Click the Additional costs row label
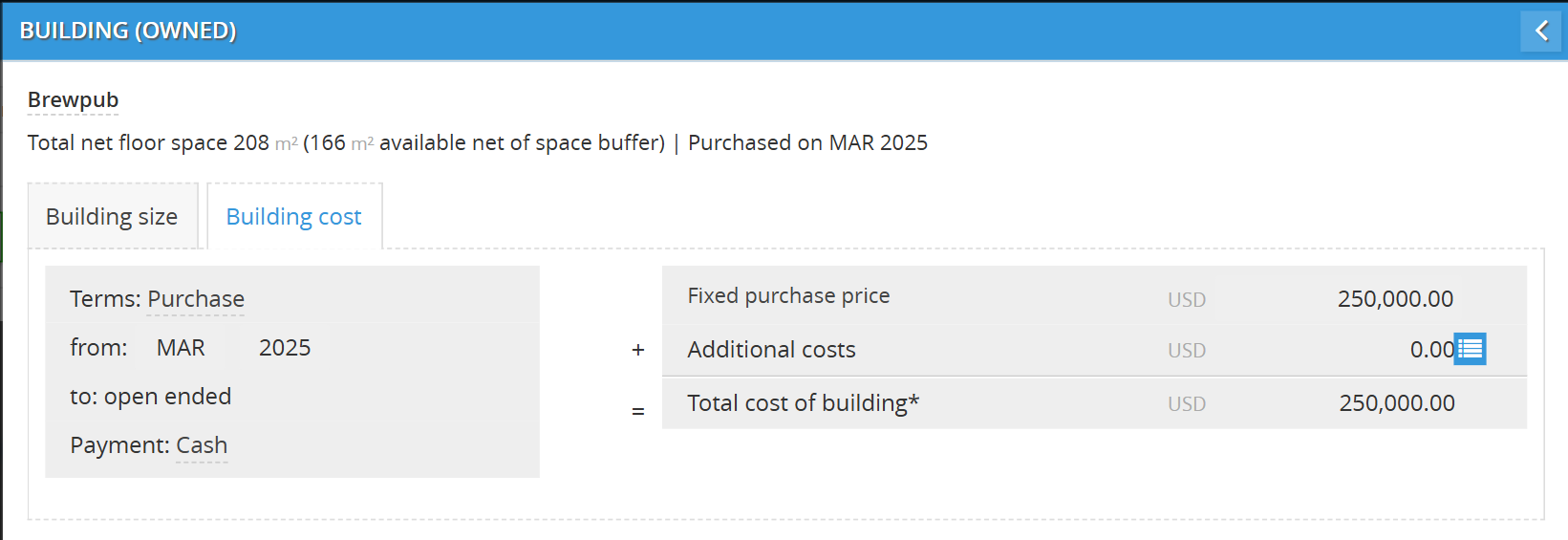Viewport: 1568px width, 540px height. click(771, 350)
